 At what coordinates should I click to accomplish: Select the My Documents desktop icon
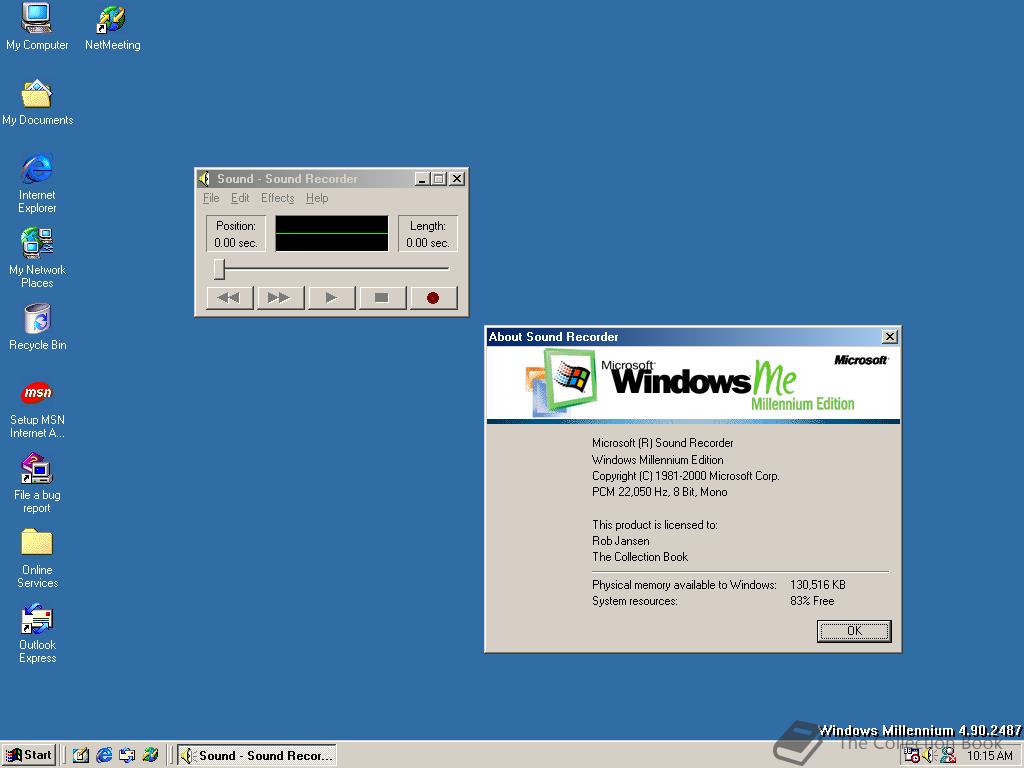[x=37, y=103]
